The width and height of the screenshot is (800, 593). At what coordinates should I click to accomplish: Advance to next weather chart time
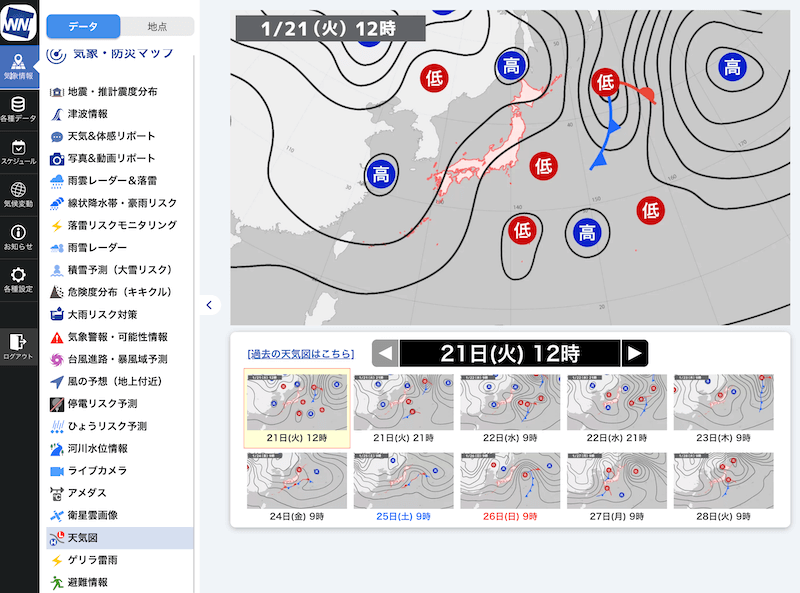[x=634, y=353]
